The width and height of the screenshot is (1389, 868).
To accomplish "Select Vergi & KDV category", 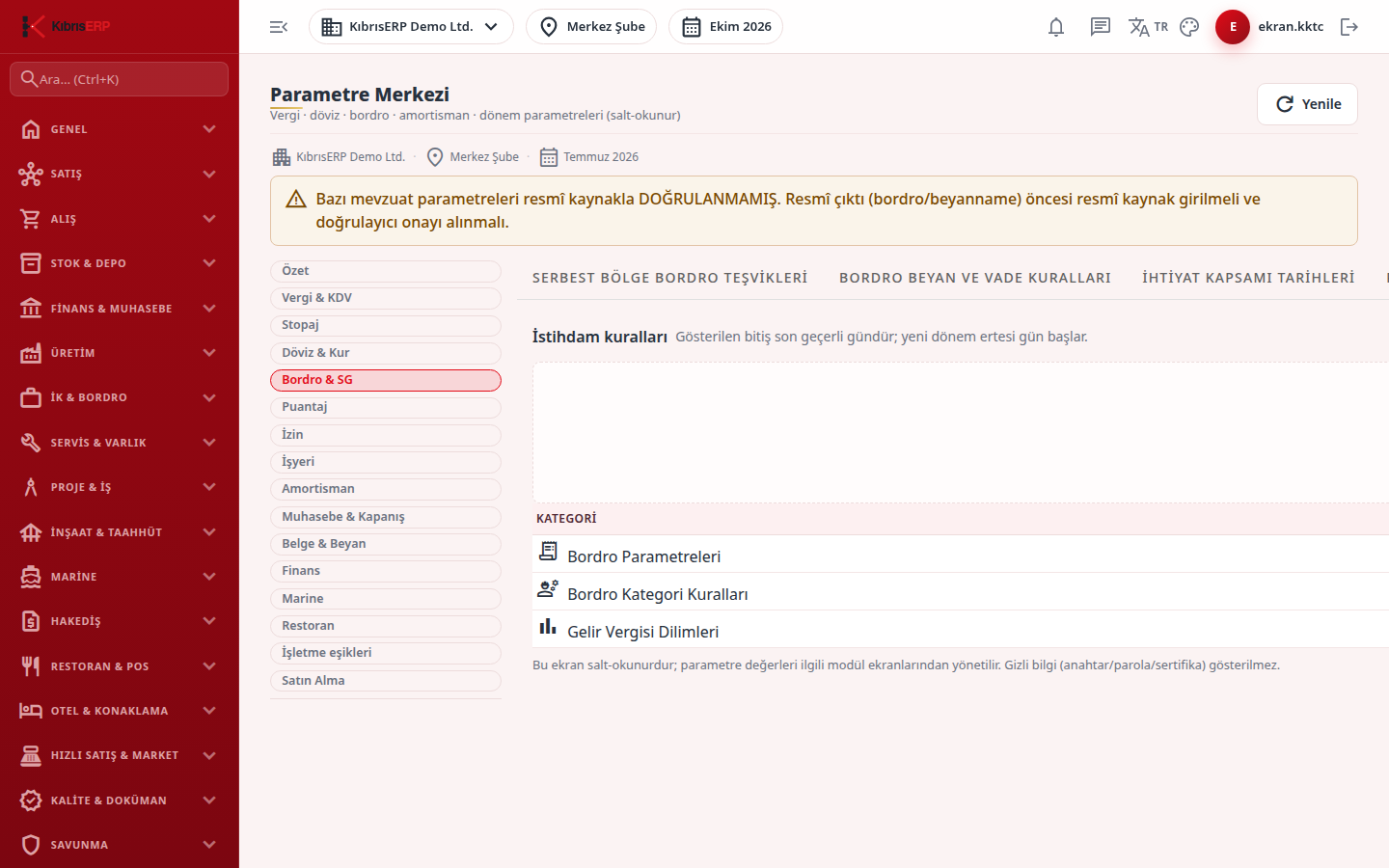I will coord(386,298).
